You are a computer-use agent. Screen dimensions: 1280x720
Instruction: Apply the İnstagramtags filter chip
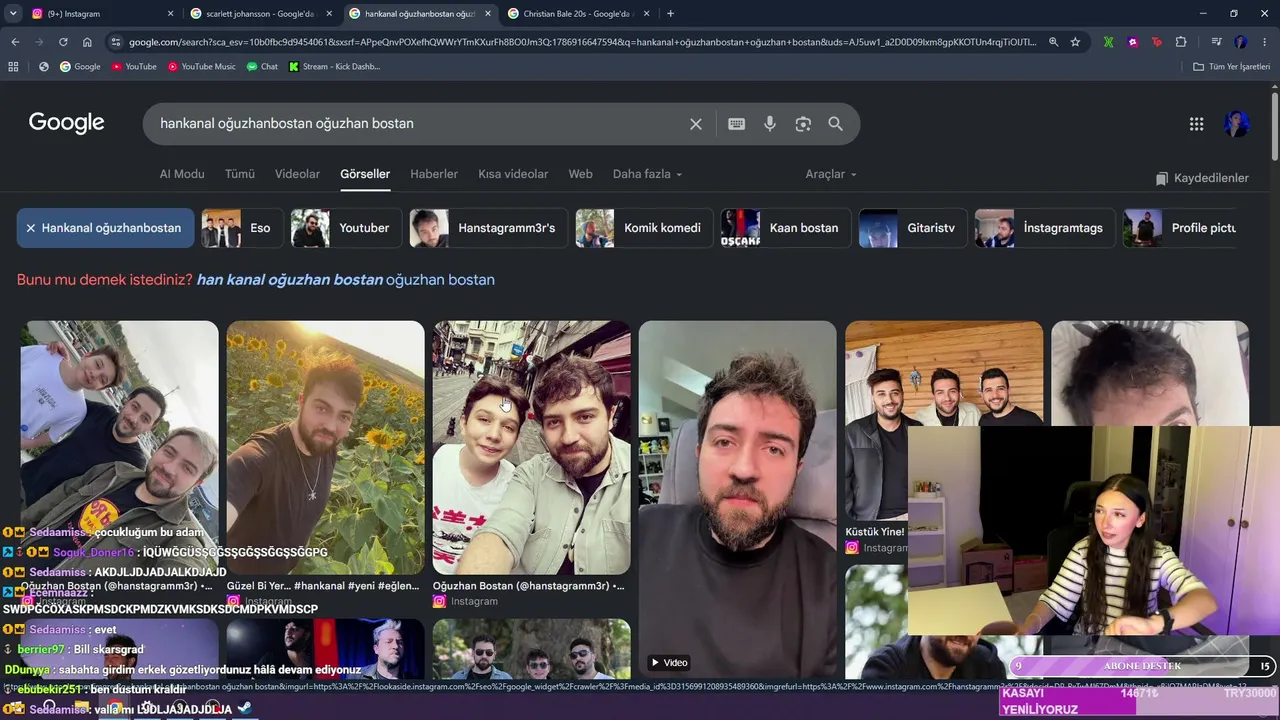tap(1045, 228)
